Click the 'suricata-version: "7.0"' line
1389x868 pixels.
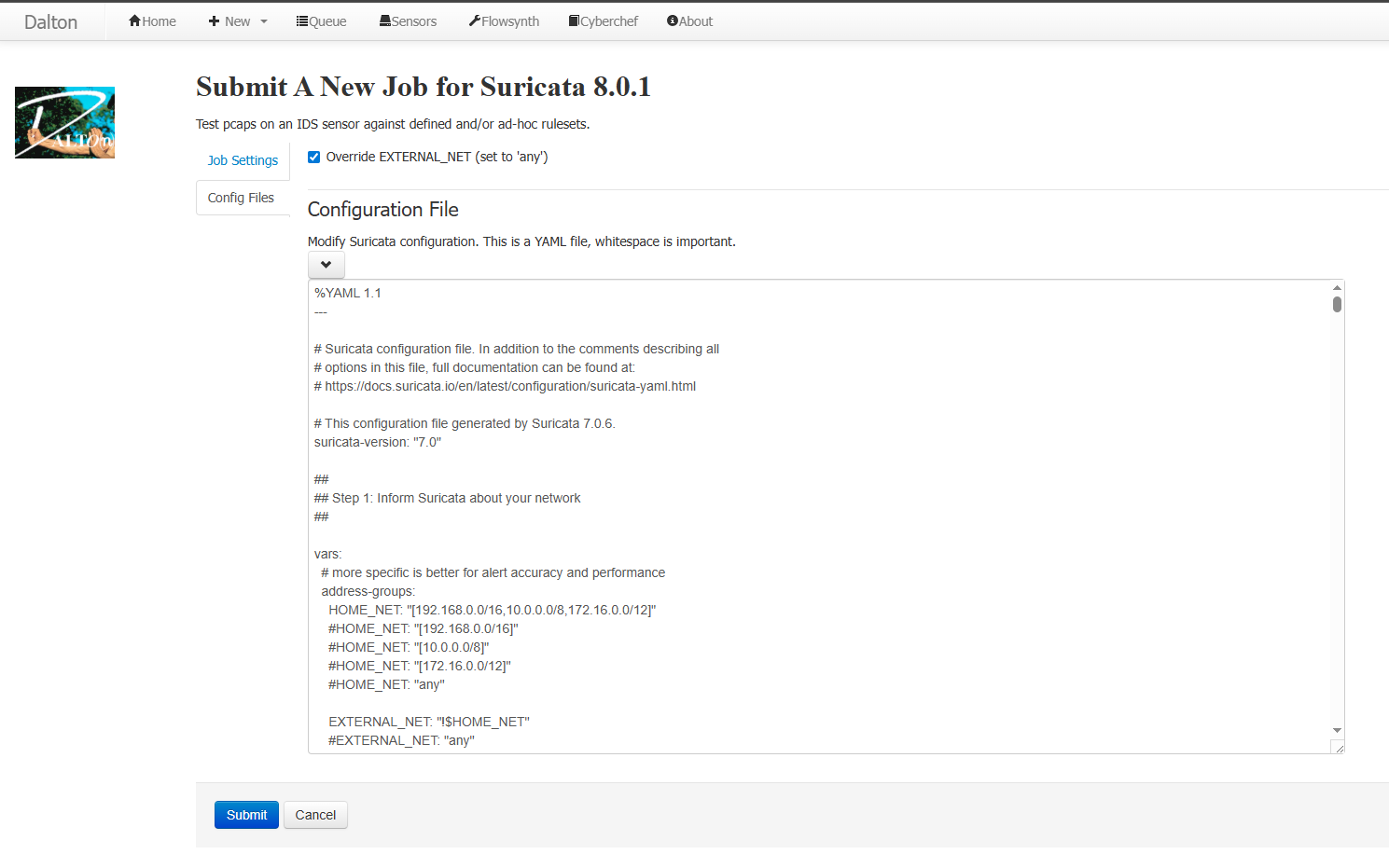click(x=378, y=442)
